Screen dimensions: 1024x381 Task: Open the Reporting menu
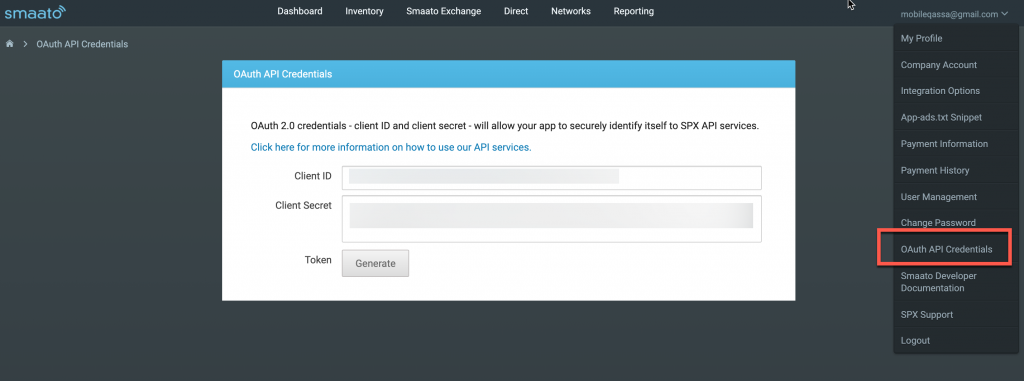tap(633, 11)
